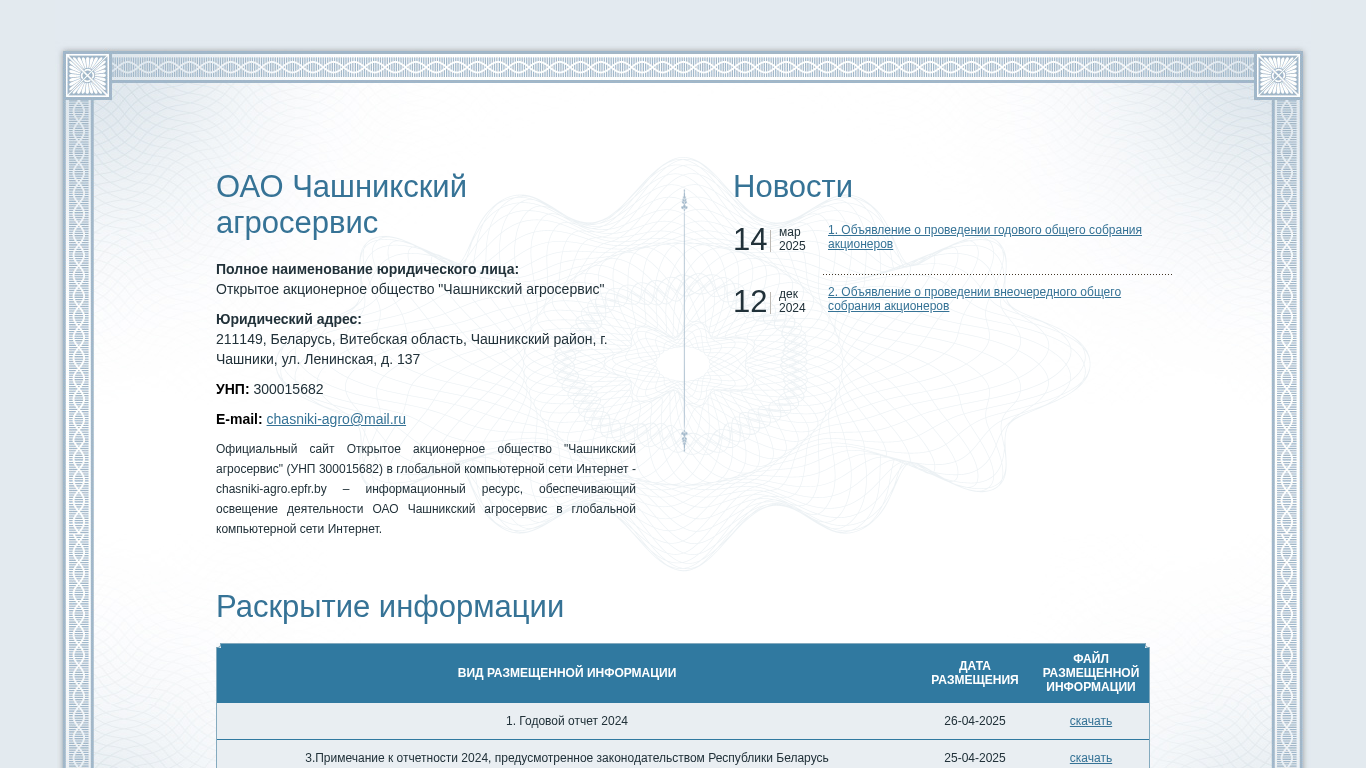This screenshot has width=1366, height=768.
Task: Click the ВИД РАЗМЕЩЕННОЙ ИНФОРМАЦИИ column header
Action: click(566, 673)
